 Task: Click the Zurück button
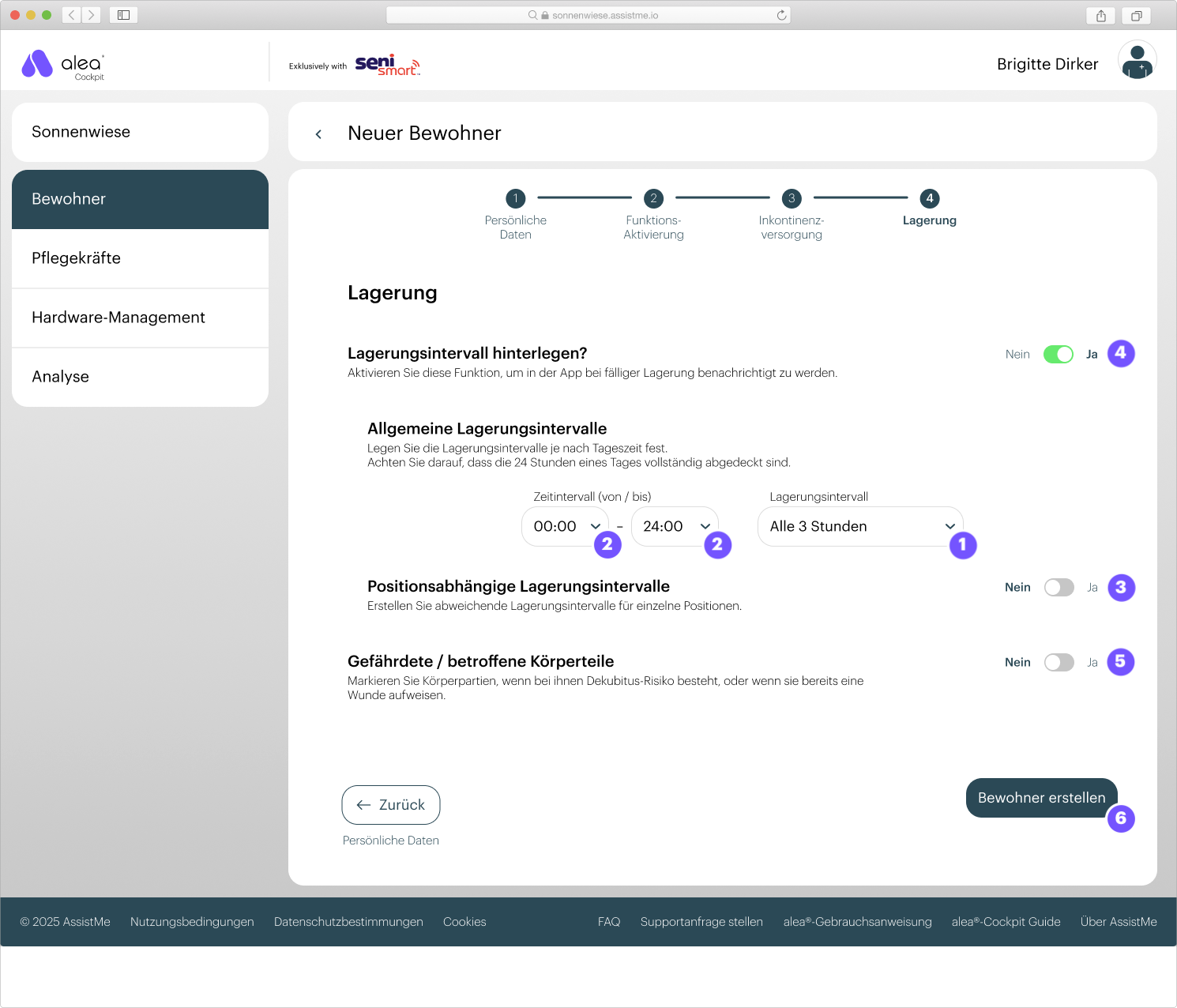390,805
